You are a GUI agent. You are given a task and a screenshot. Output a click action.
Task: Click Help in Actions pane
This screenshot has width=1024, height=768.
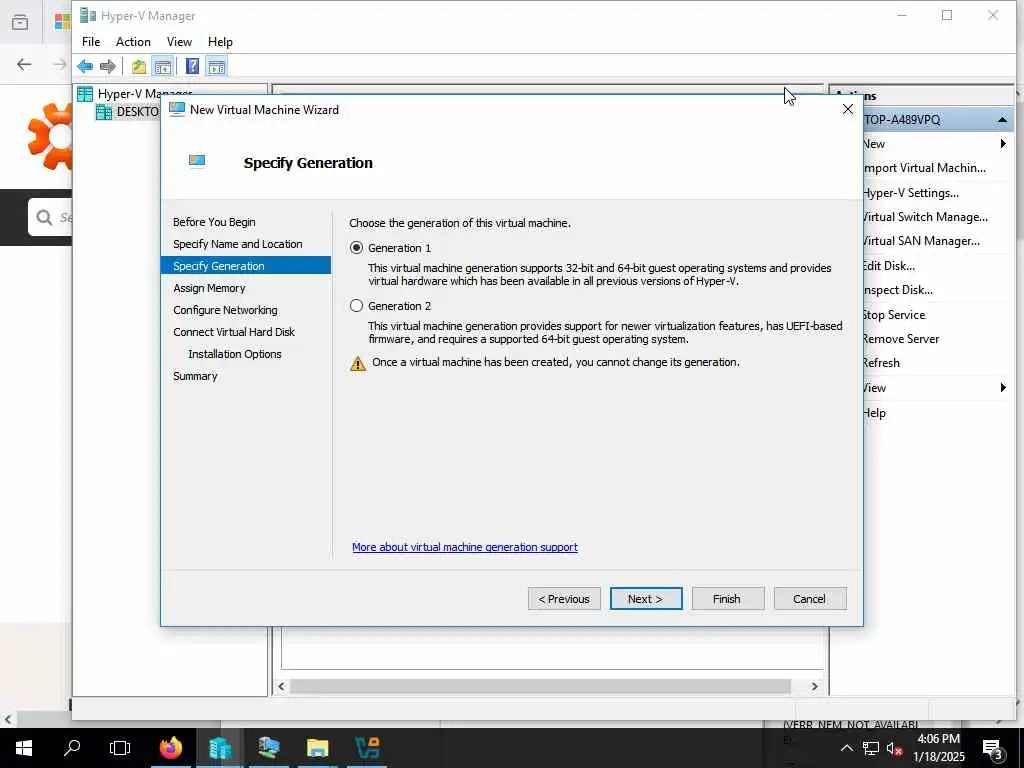[x=874, y=413]
